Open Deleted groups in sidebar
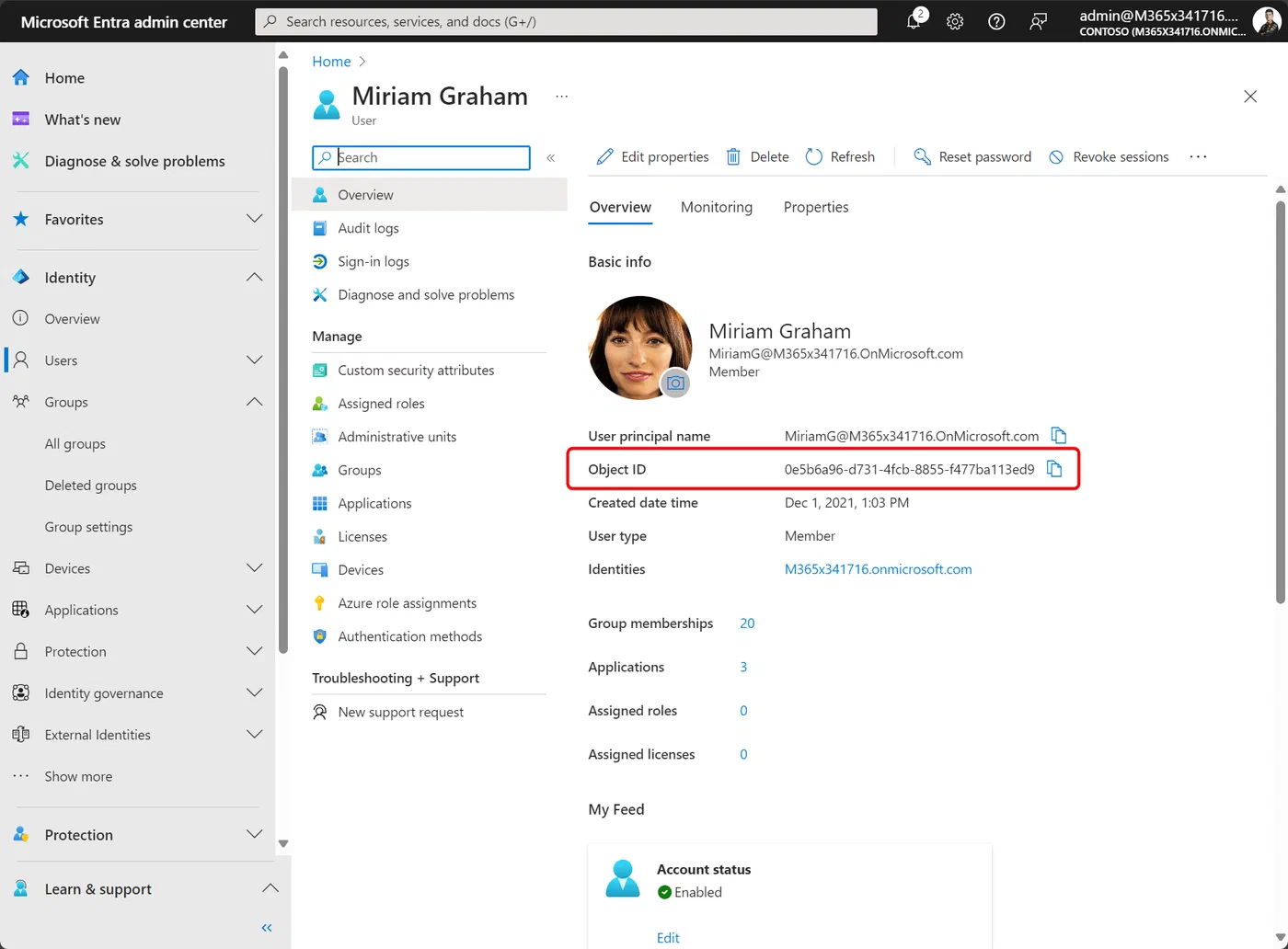 (x=91, y=486)
